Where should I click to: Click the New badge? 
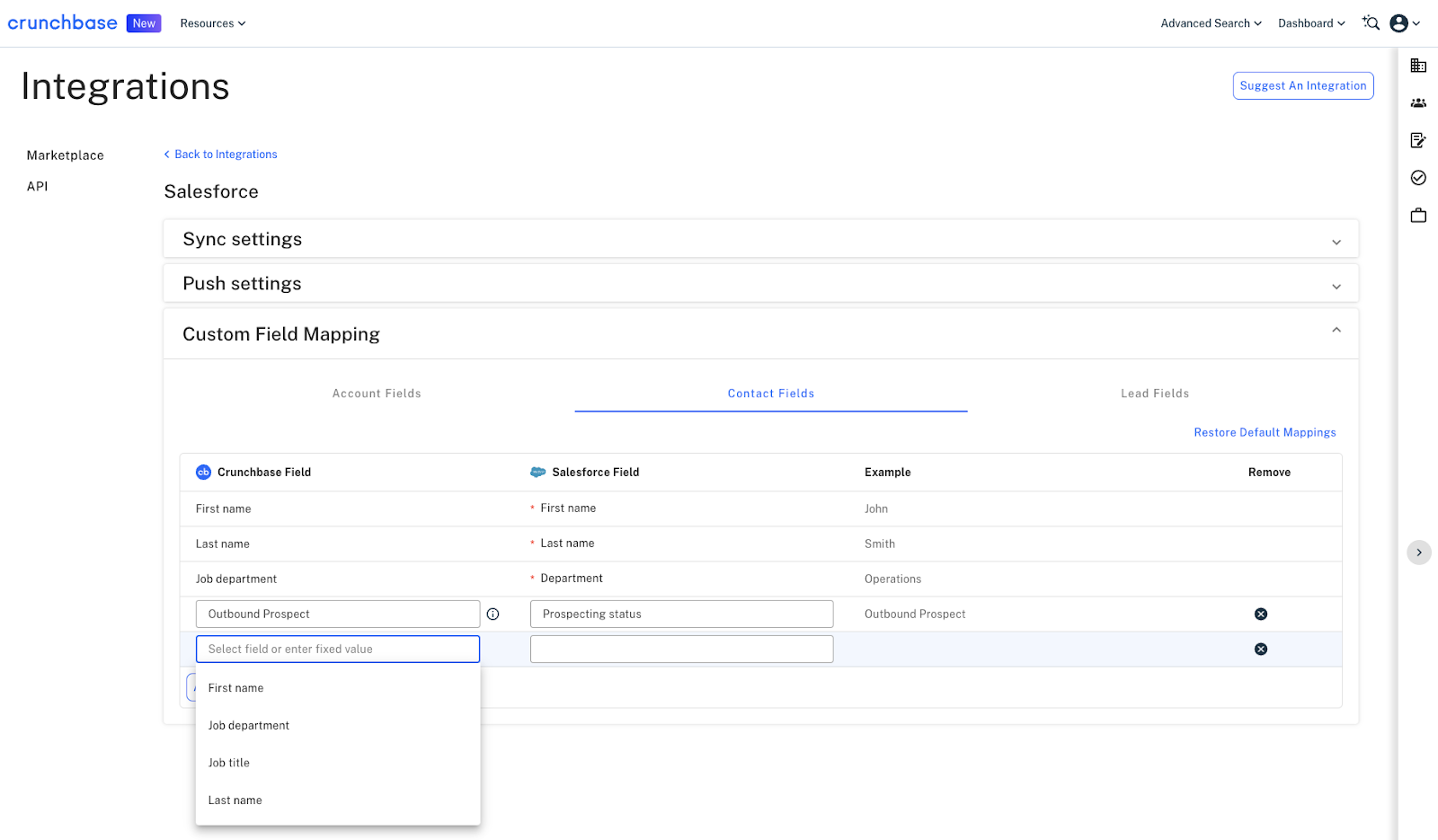pyautogui.click(x=144, y=23)
